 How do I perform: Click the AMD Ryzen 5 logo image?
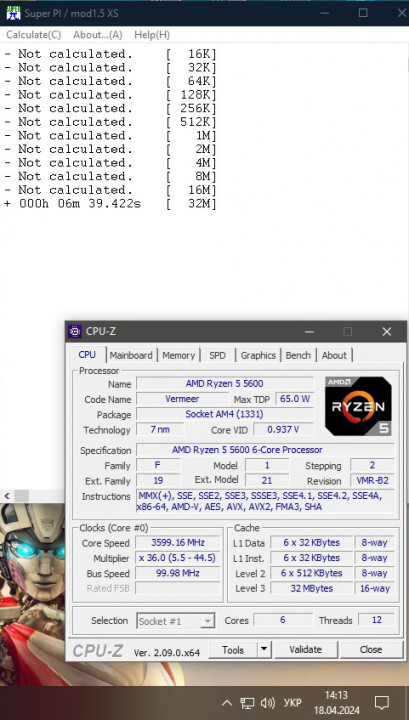[x=358, y=406]
